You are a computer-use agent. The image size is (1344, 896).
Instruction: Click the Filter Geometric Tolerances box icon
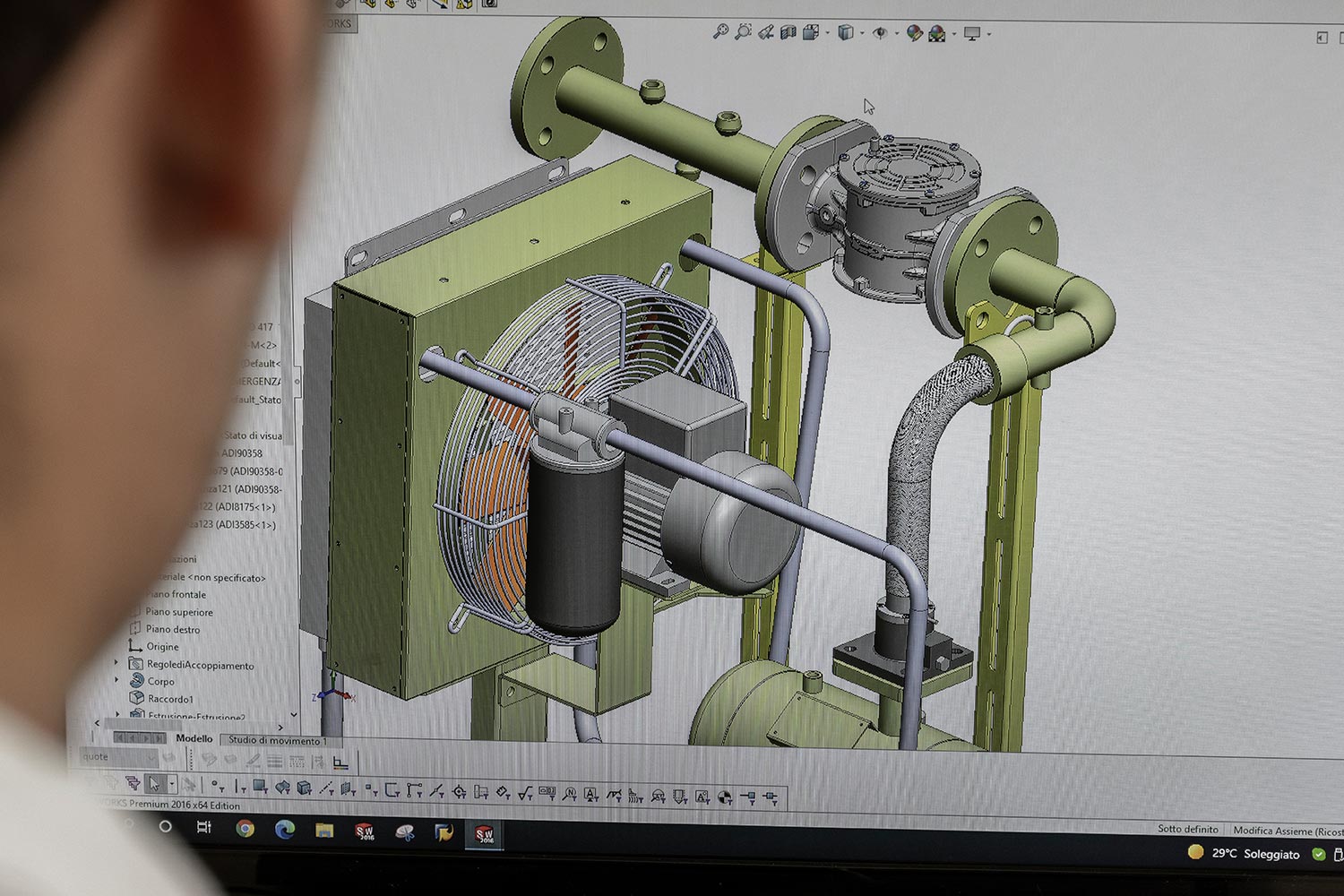[547, 793]
